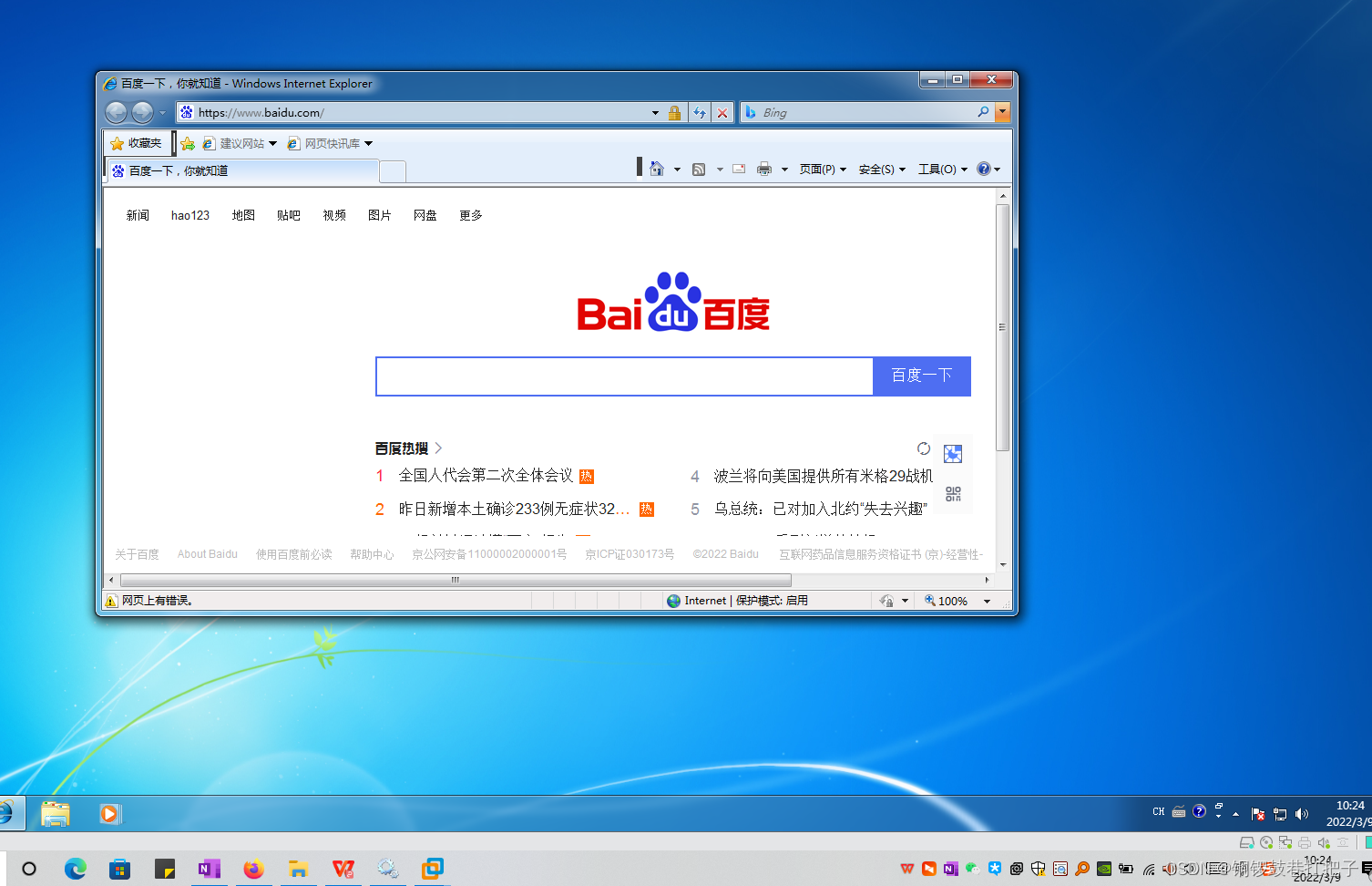Click the Print printer icon
The image size is (1372, 886).
coord(764,169)
